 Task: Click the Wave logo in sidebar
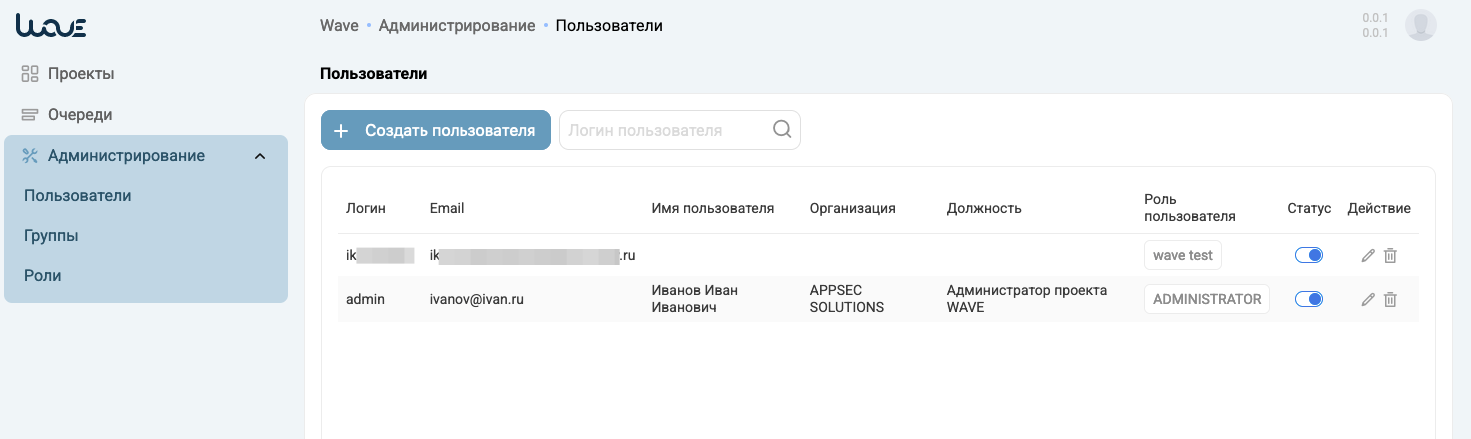51,27
